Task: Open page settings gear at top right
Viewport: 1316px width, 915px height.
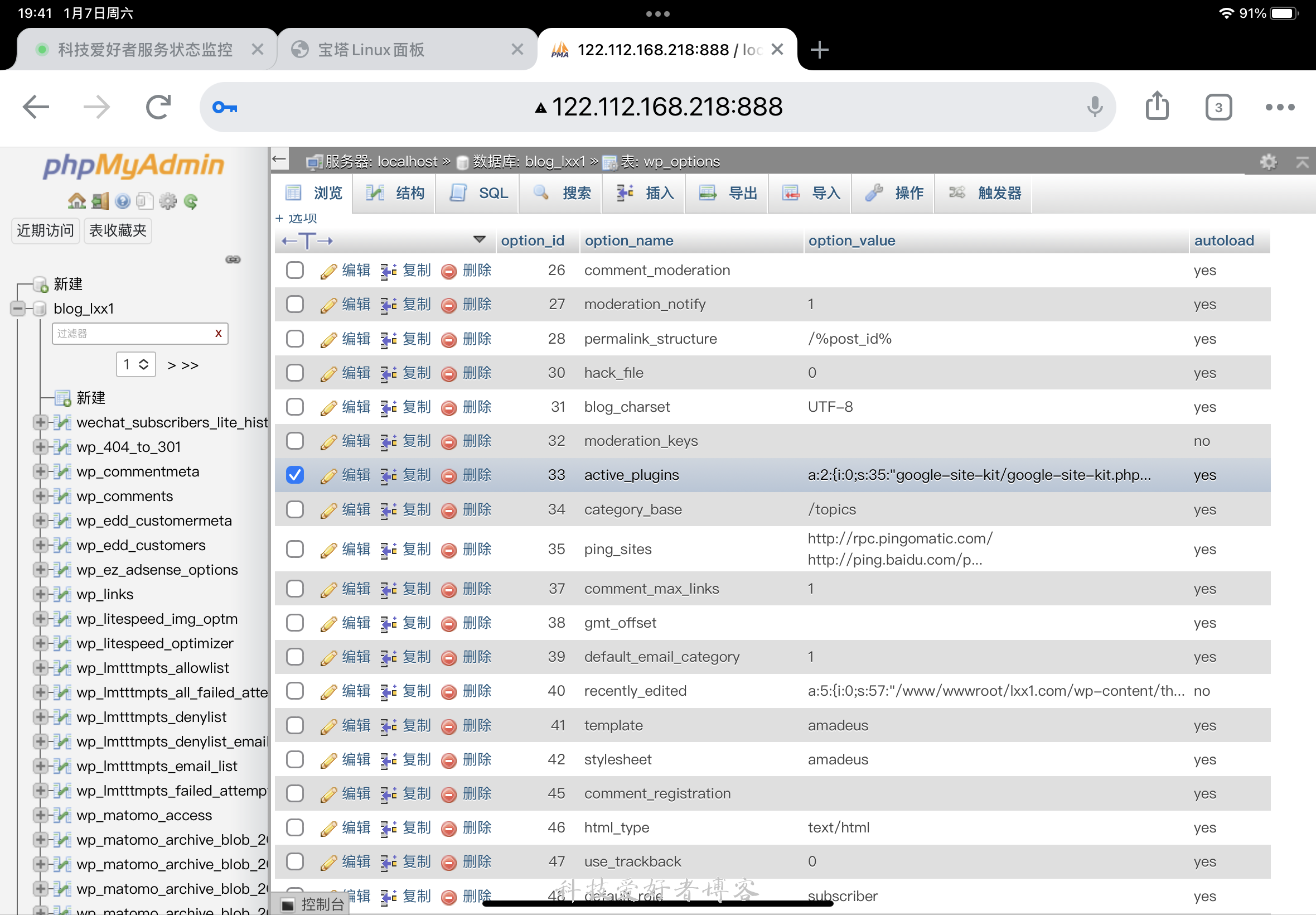Action: 1269,162
